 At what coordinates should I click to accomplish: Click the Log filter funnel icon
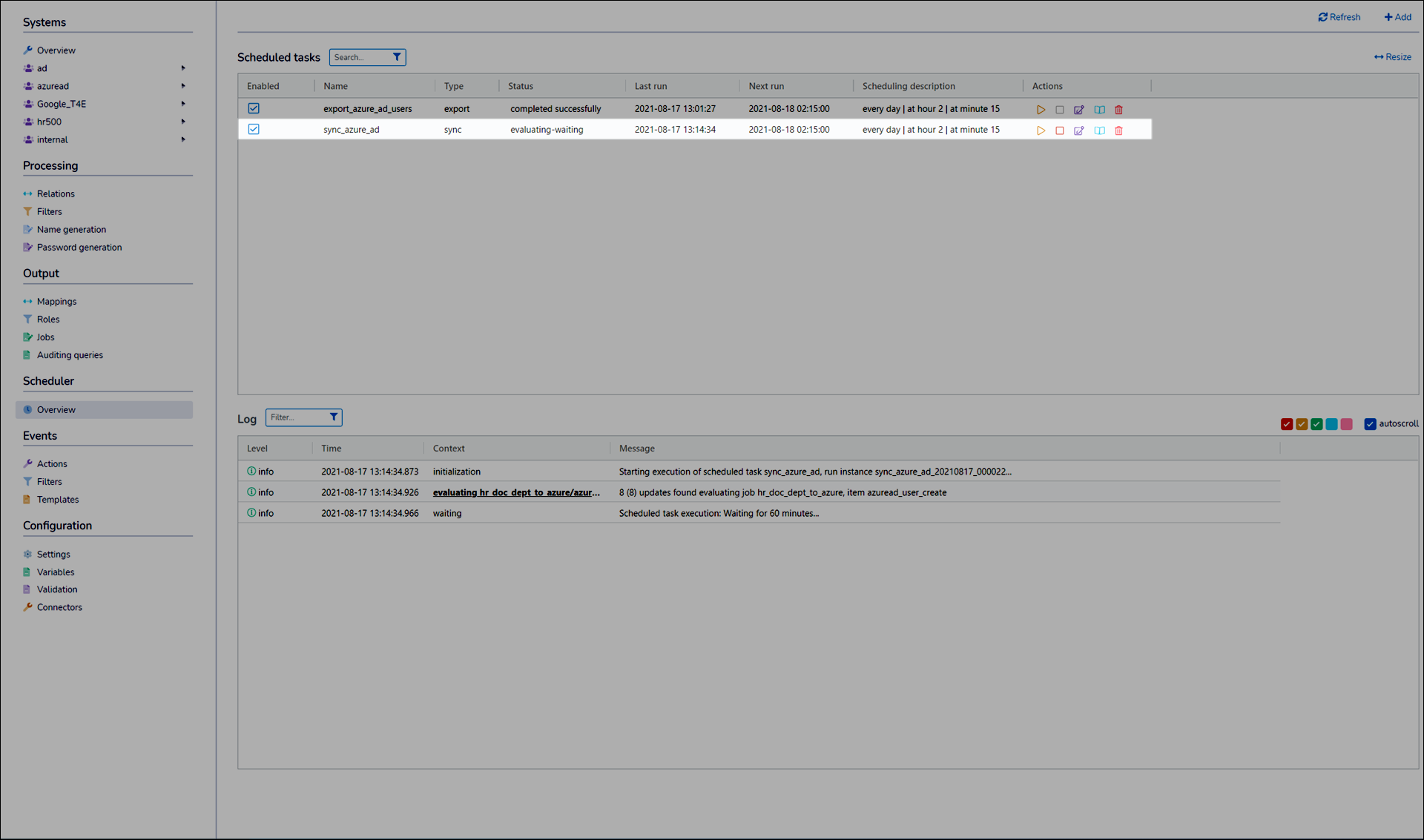pyautogui.click(x=334, y=417)
